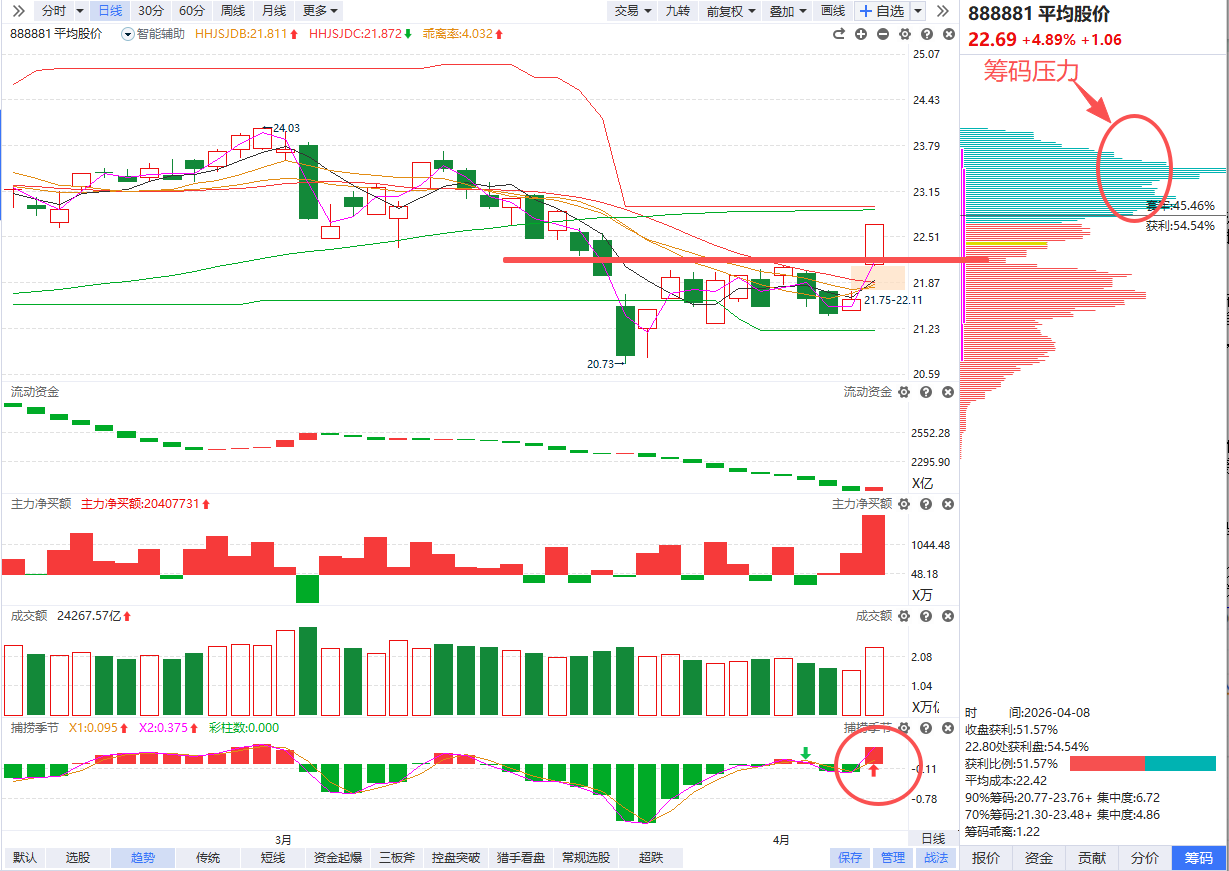Open the 更多 periods dropdown
This screenshot has height=871, width=1229.
pyautogui.click(x=320, y=11)
